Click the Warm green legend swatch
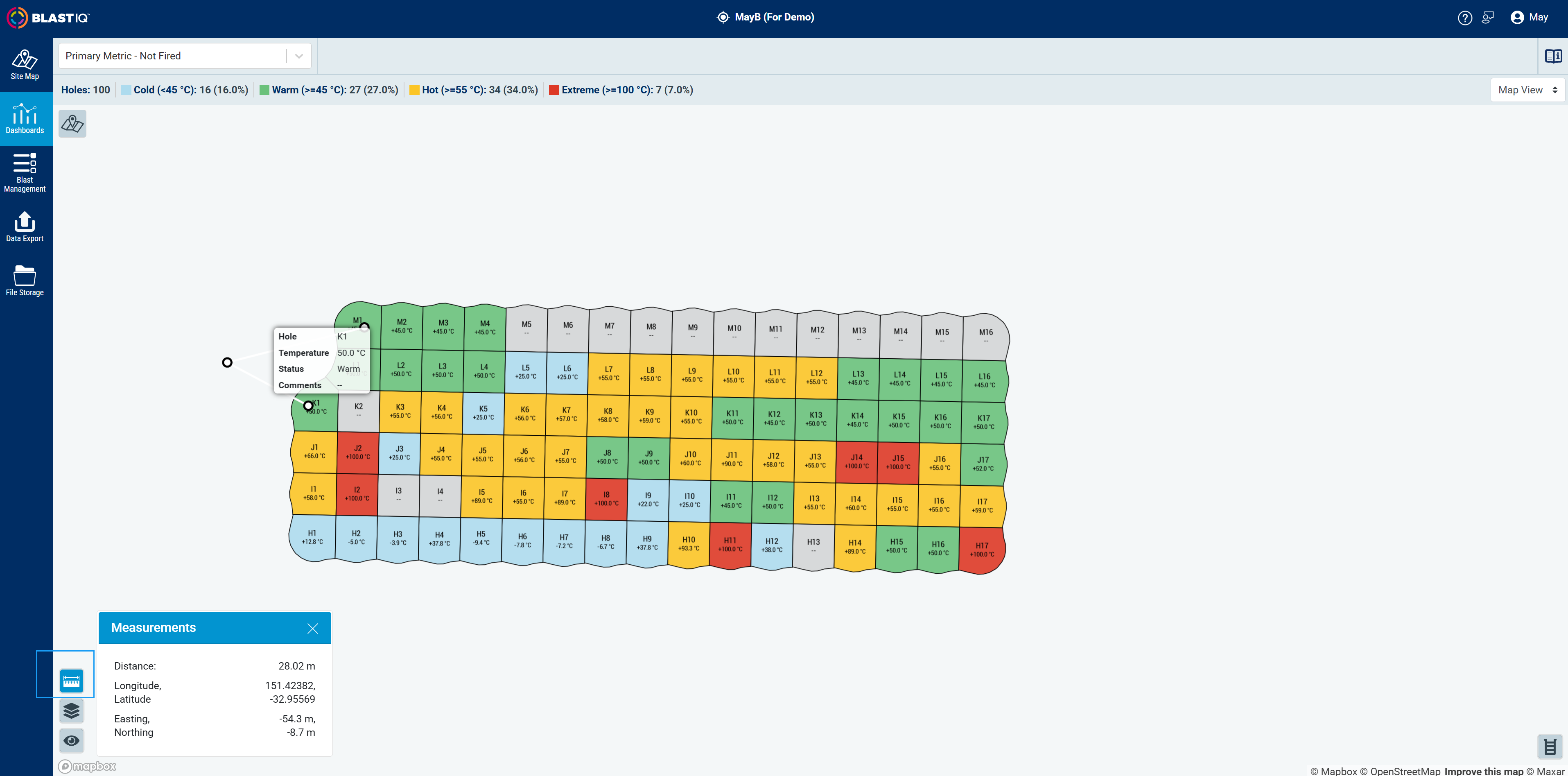The image size is (1568, 776). pos(264,90)
